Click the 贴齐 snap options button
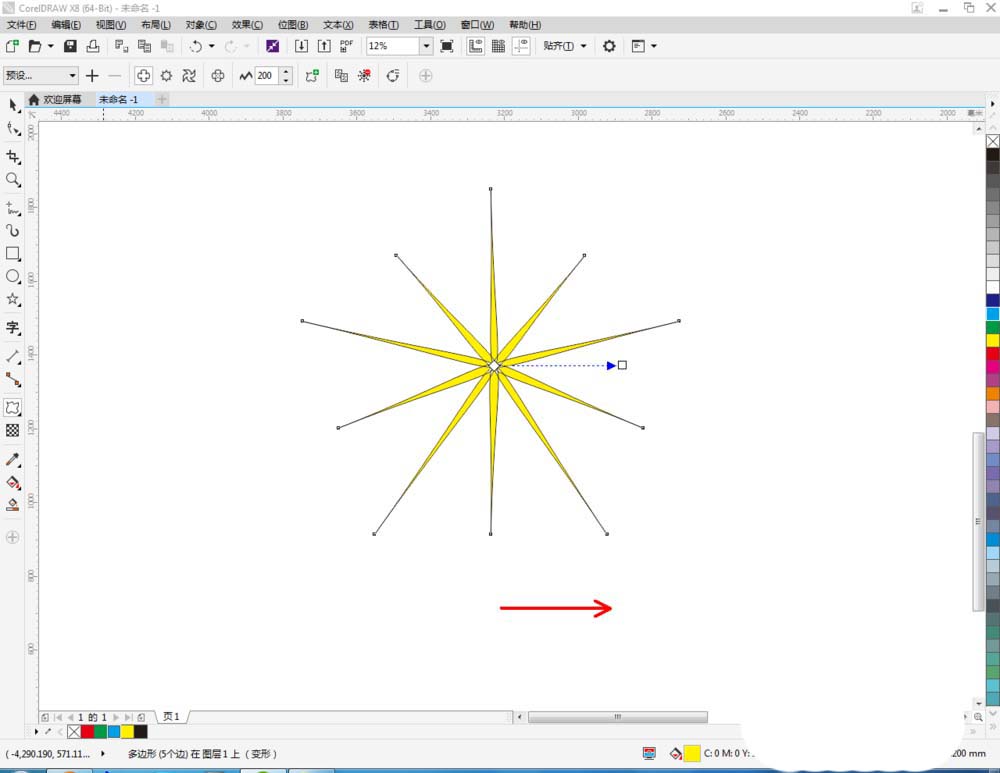 point(560,45)
